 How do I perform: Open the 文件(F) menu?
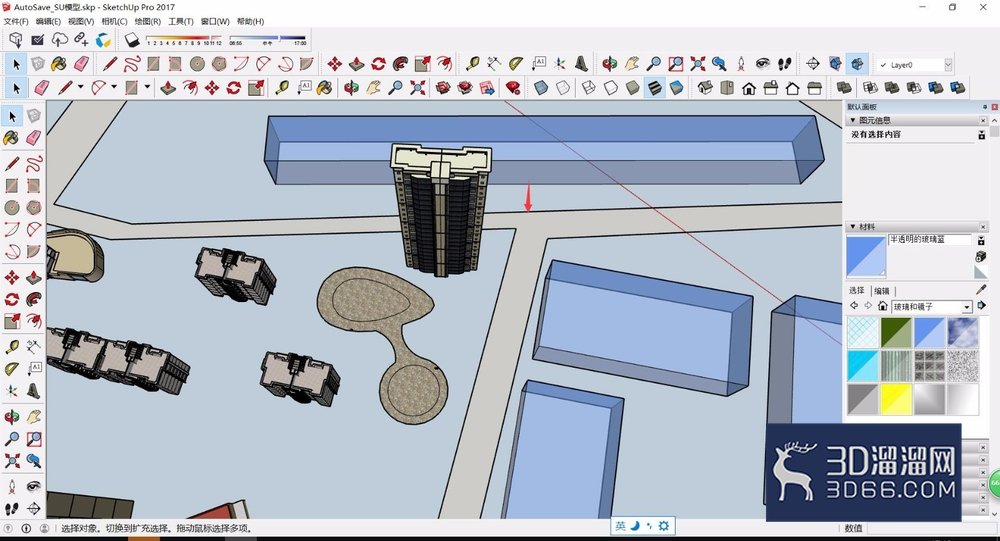16,21
